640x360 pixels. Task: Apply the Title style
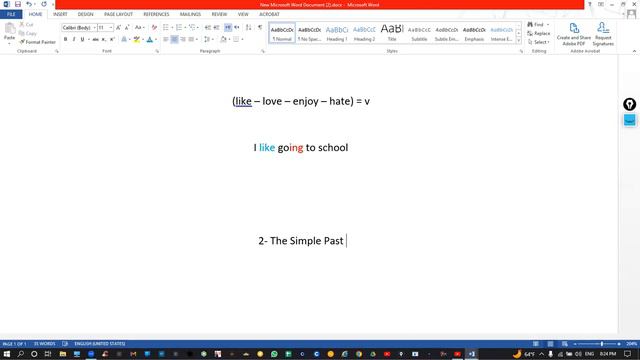tap(392, 33)
